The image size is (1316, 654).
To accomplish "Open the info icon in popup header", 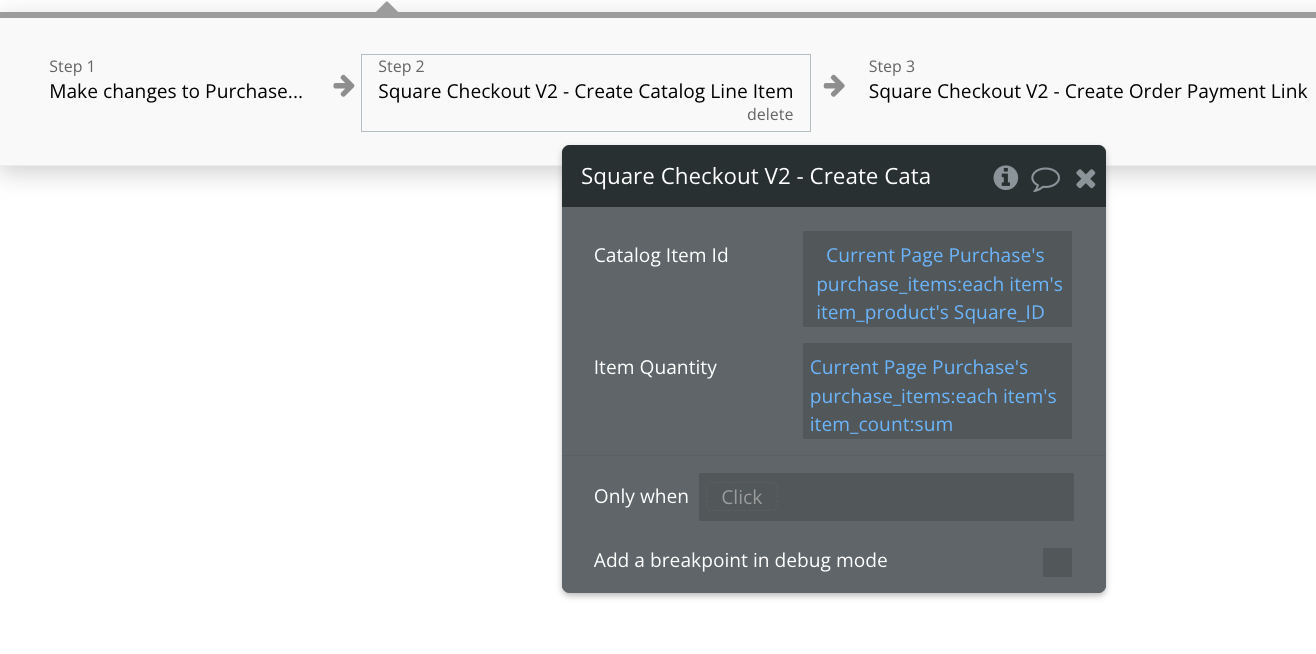I will pyautogui.click(x=1005, y=178).
